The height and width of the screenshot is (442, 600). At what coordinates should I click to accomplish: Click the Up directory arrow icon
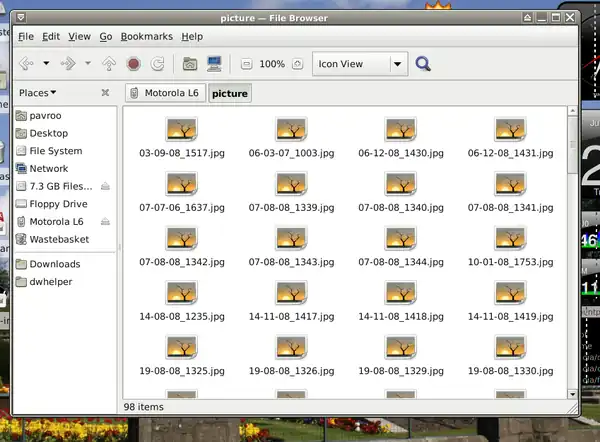point(109,64)
